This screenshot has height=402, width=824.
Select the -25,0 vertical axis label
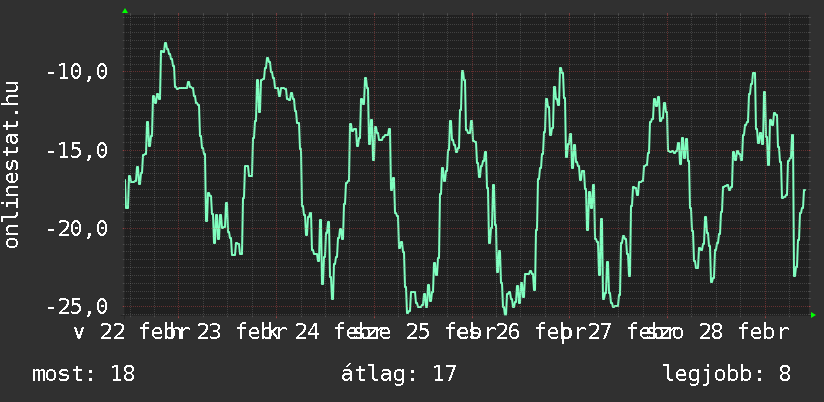coord(78,307)
